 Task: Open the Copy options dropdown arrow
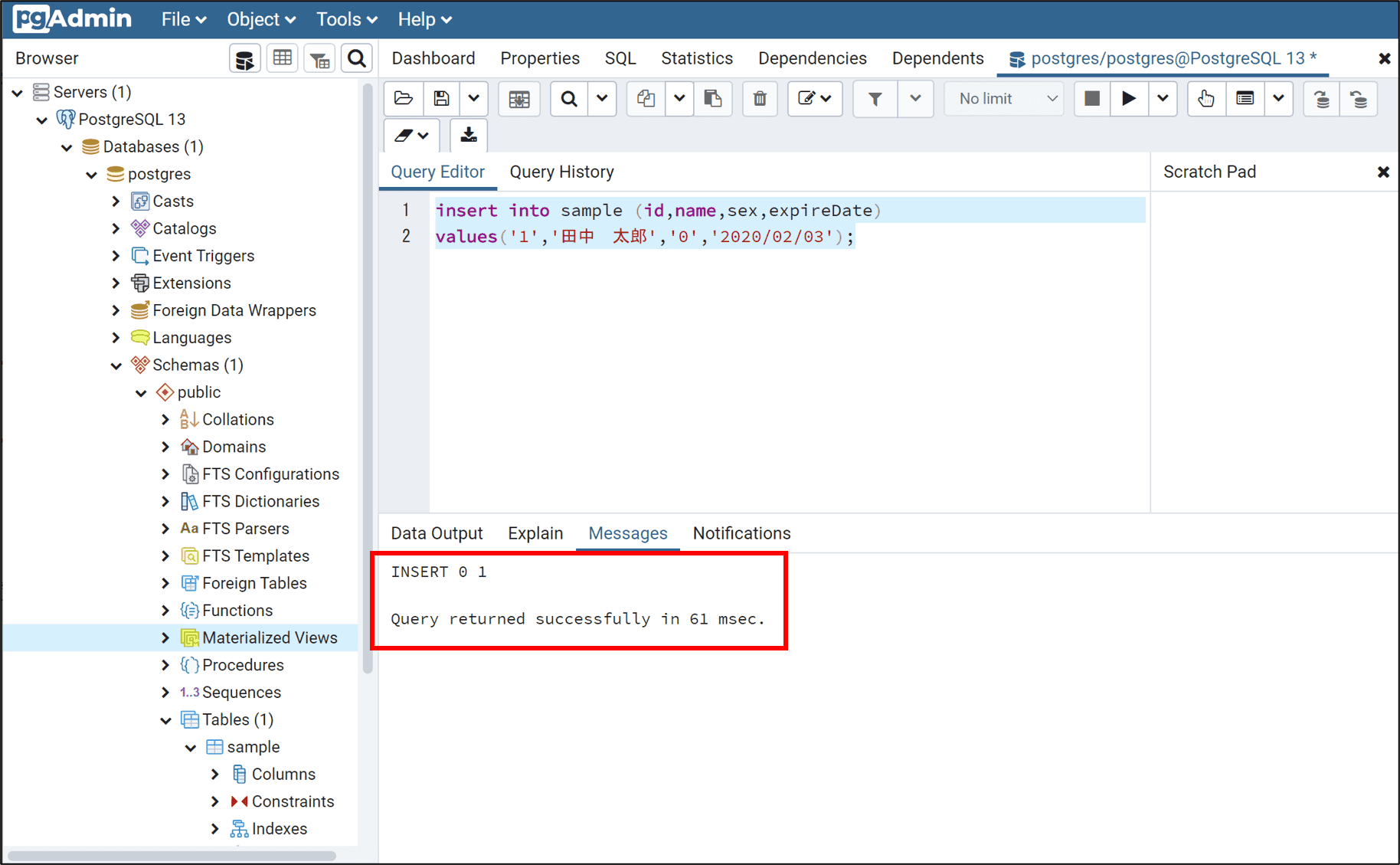(679, 99)
